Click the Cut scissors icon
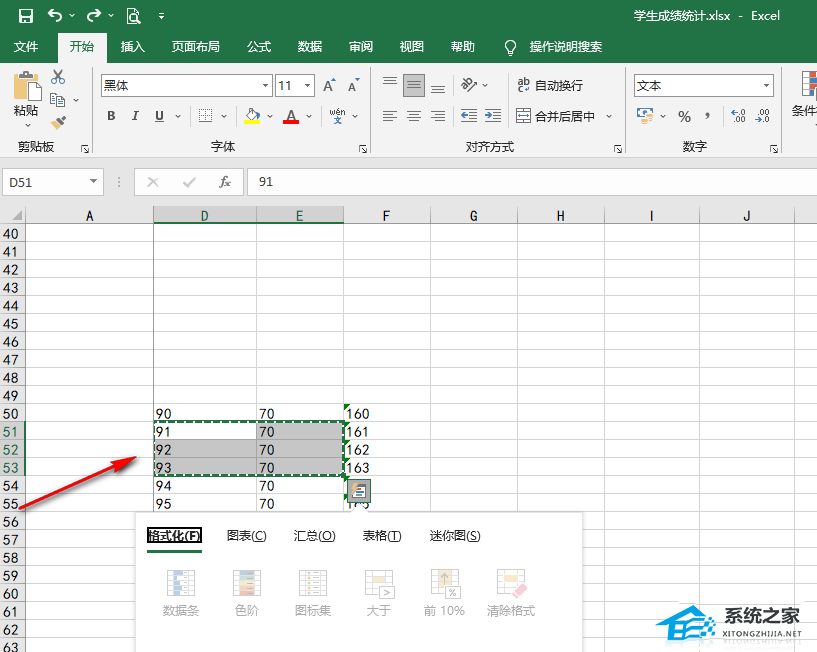The width and height of the screenshot is (817, 652). [x=58, y=77]
